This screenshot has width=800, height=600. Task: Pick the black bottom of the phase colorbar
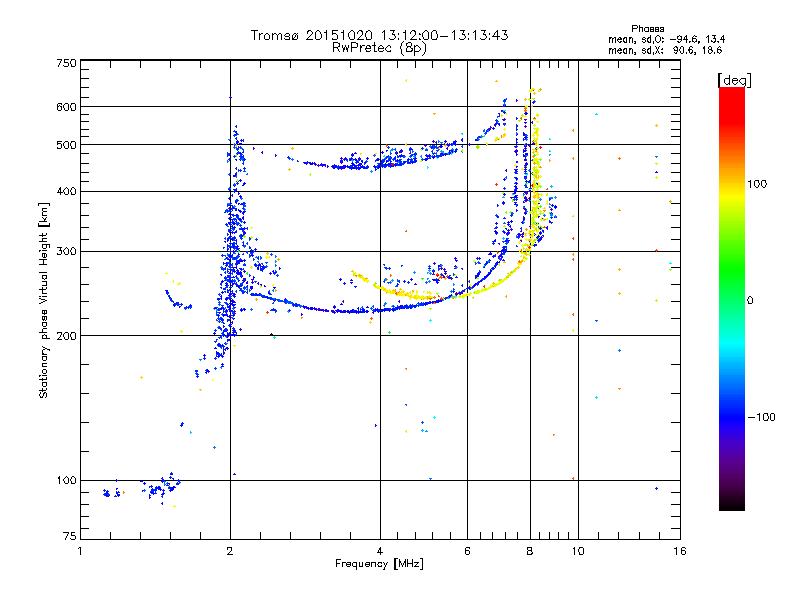(732, 503)
